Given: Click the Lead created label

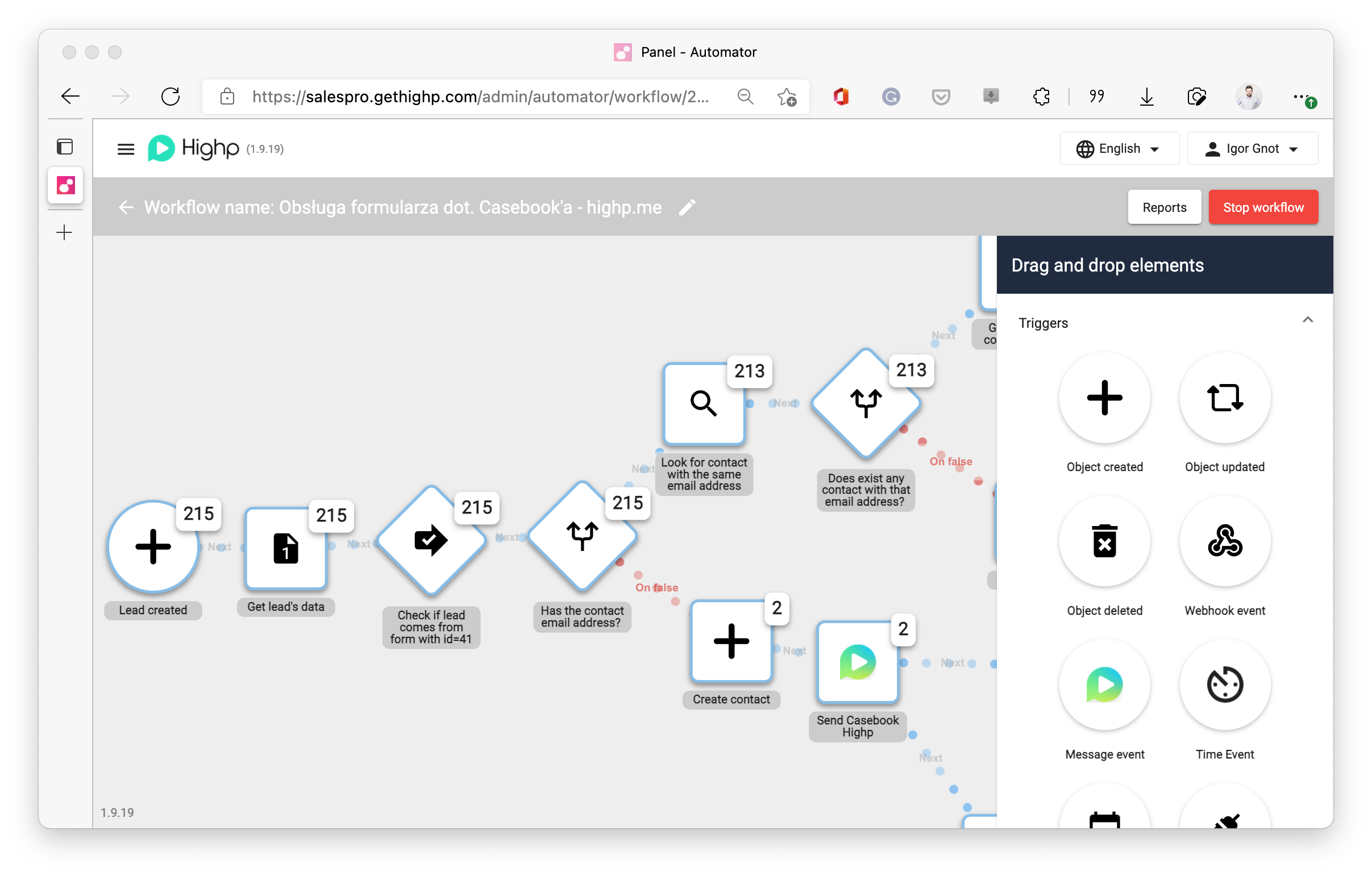Looking at the screenshot, I should (x=153, y=610).
